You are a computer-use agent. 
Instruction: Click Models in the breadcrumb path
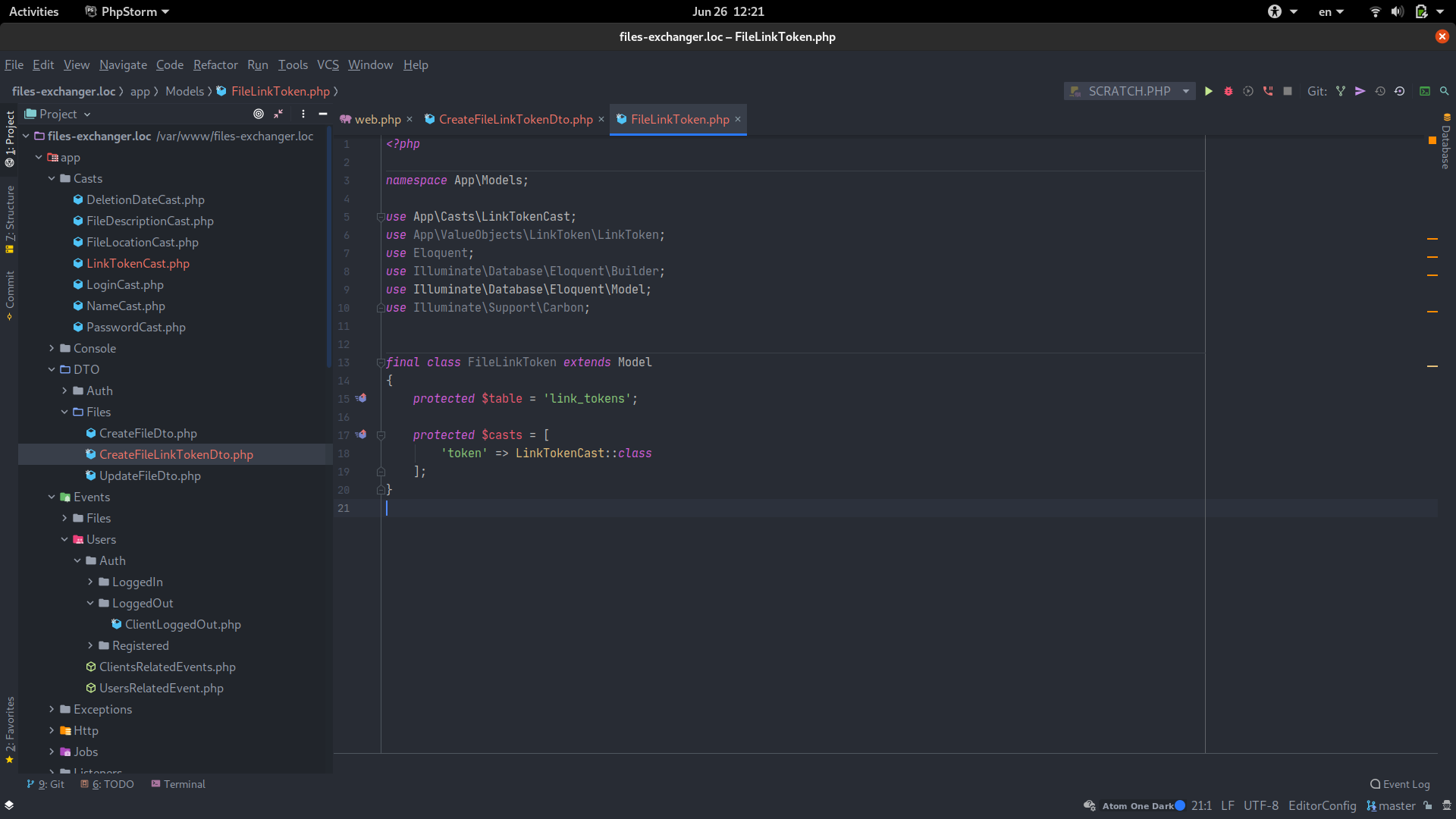(x=184, y=91)
